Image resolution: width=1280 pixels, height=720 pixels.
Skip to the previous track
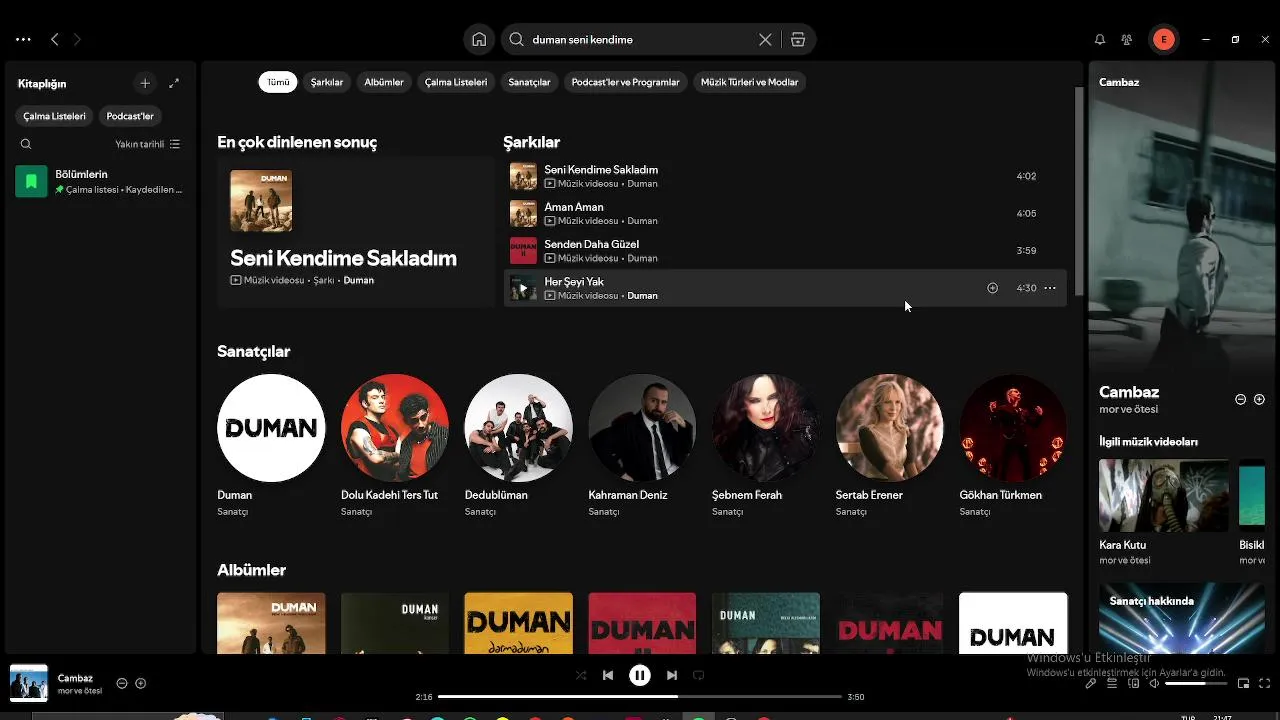pyautogui.click(x=608, y=675)
